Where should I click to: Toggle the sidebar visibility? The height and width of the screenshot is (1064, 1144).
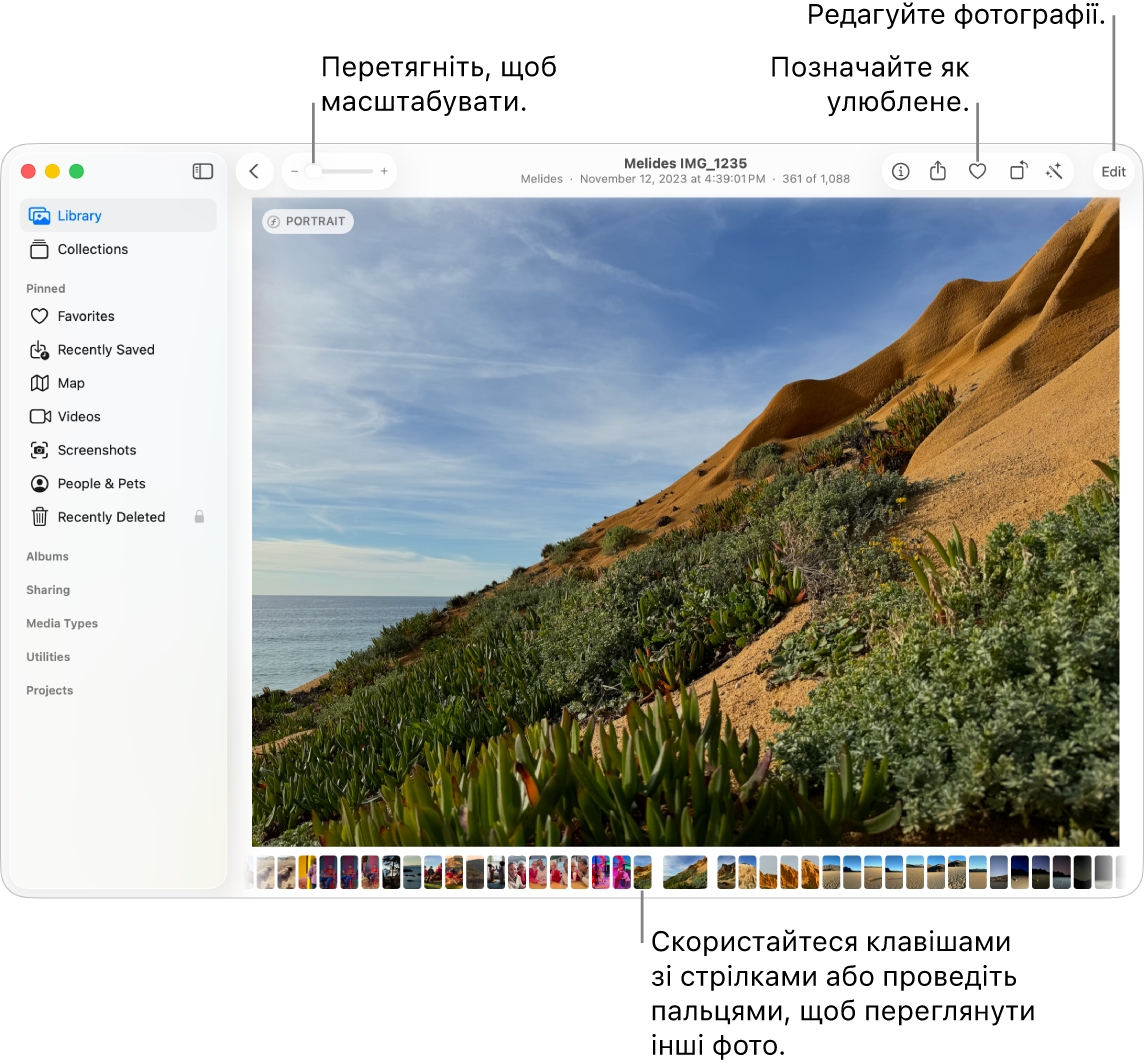point(203,172)
